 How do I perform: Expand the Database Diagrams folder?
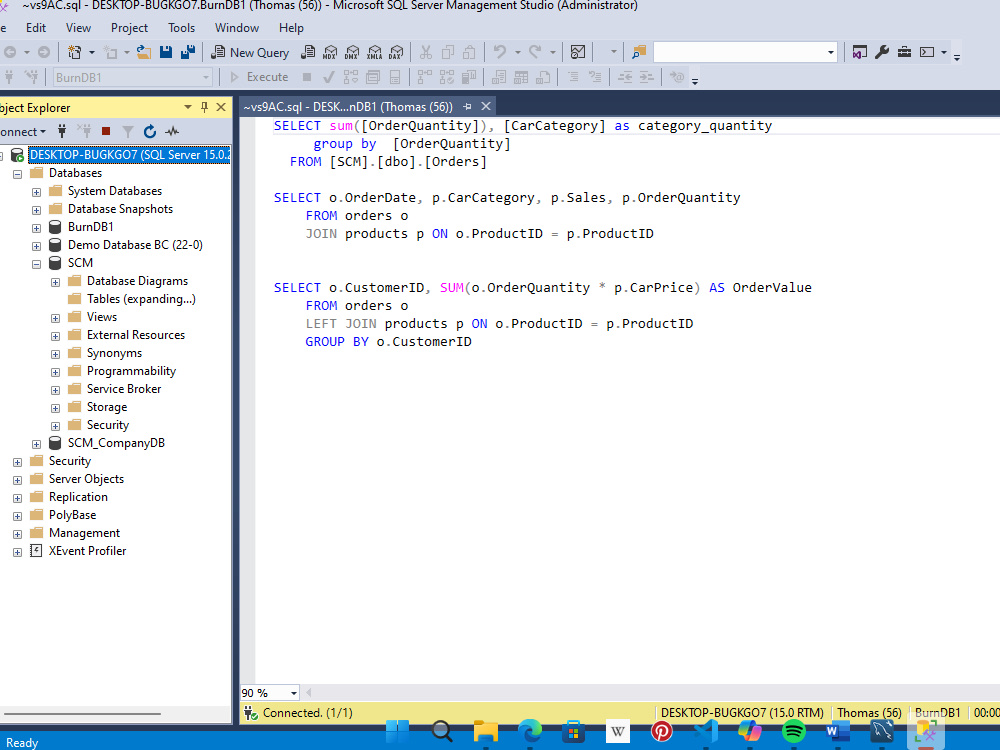55,281
